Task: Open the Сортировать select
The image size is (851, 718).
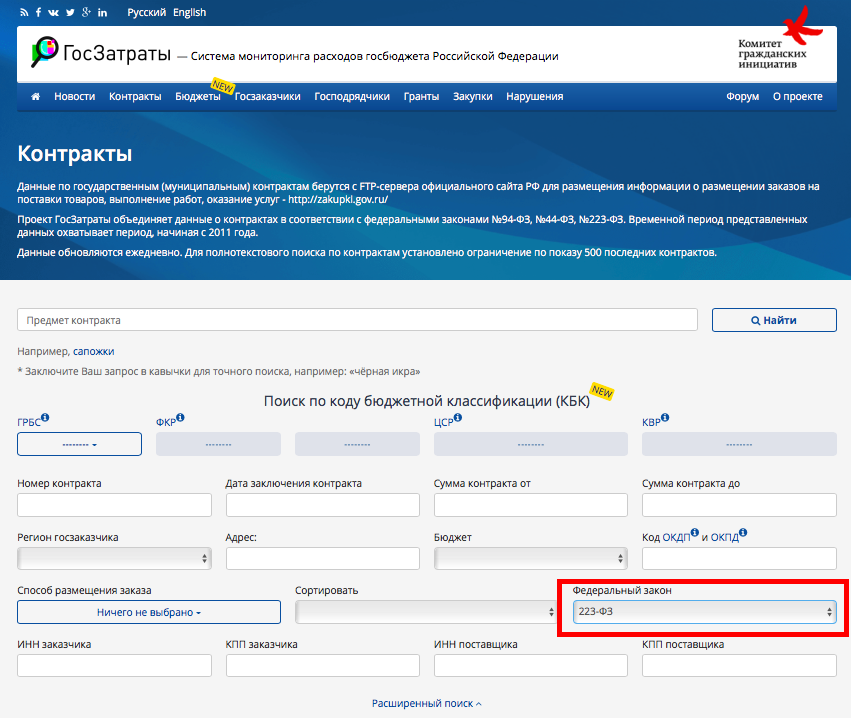Action: [426, 612]
